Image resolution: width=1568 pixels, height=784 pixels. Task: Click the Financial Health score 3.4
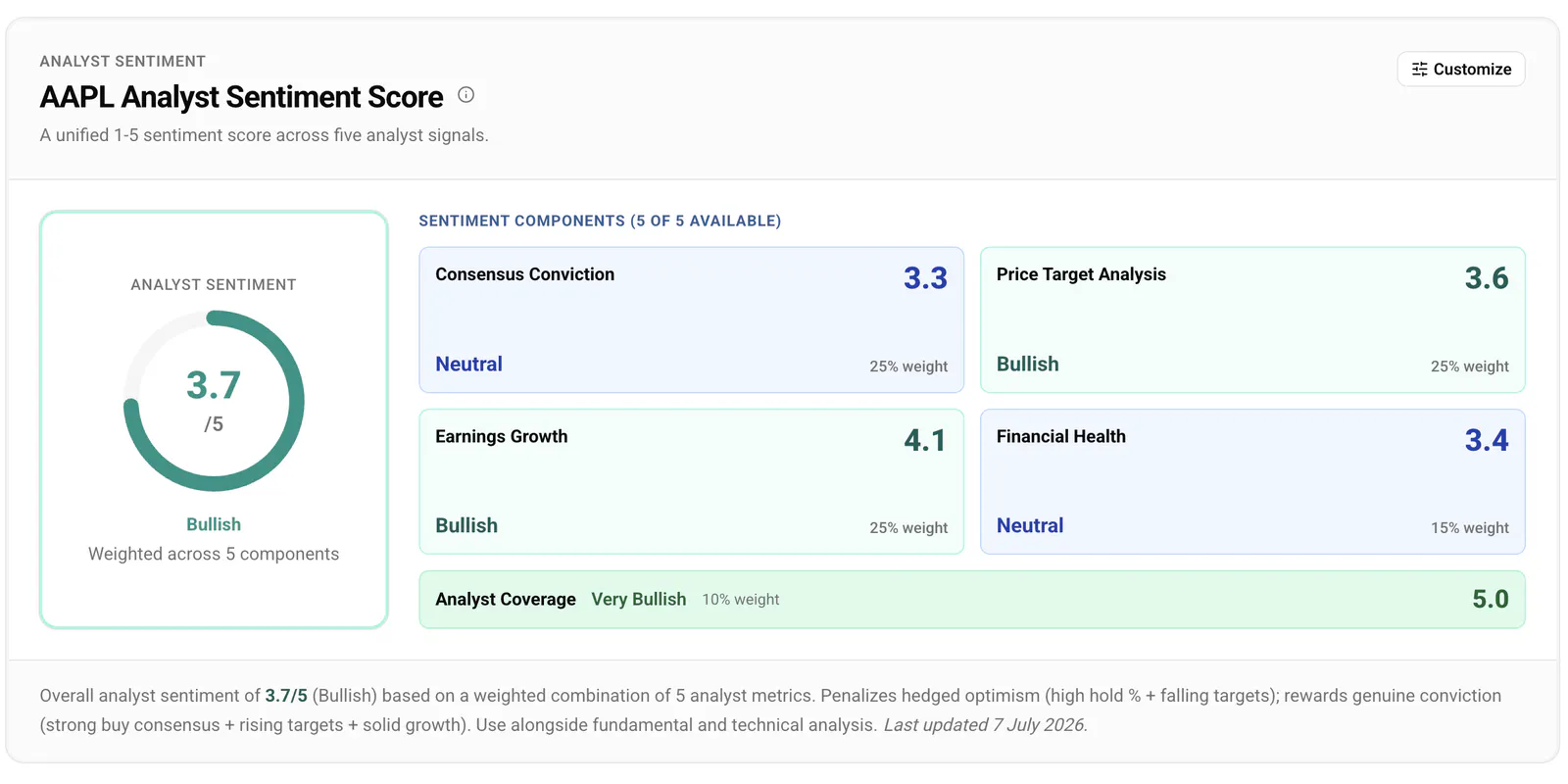click(1487, 440)
